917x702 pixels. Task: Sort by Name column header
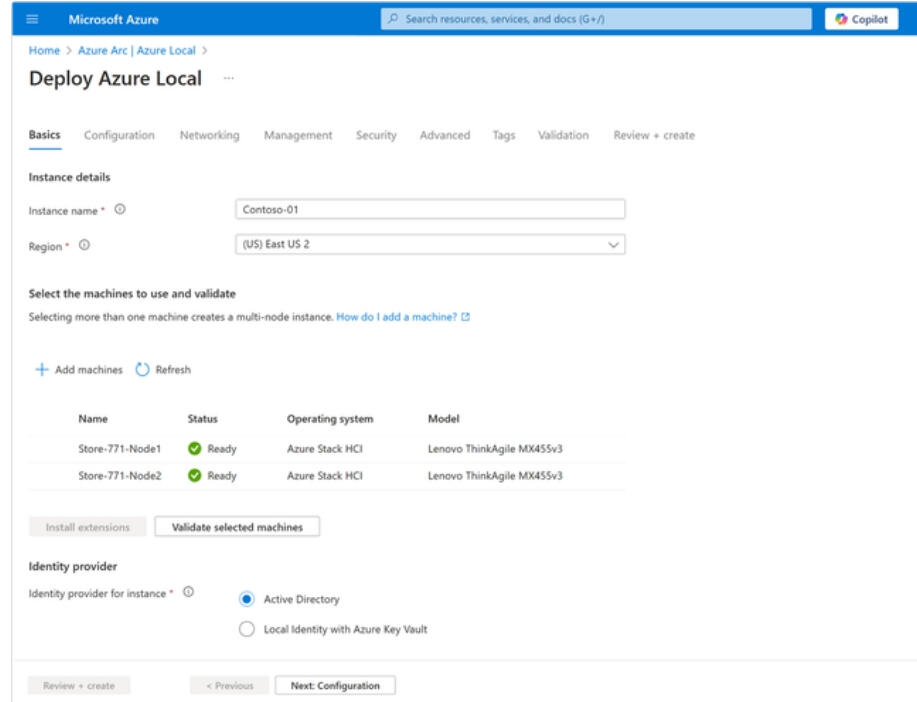click(x=93, y=419)
